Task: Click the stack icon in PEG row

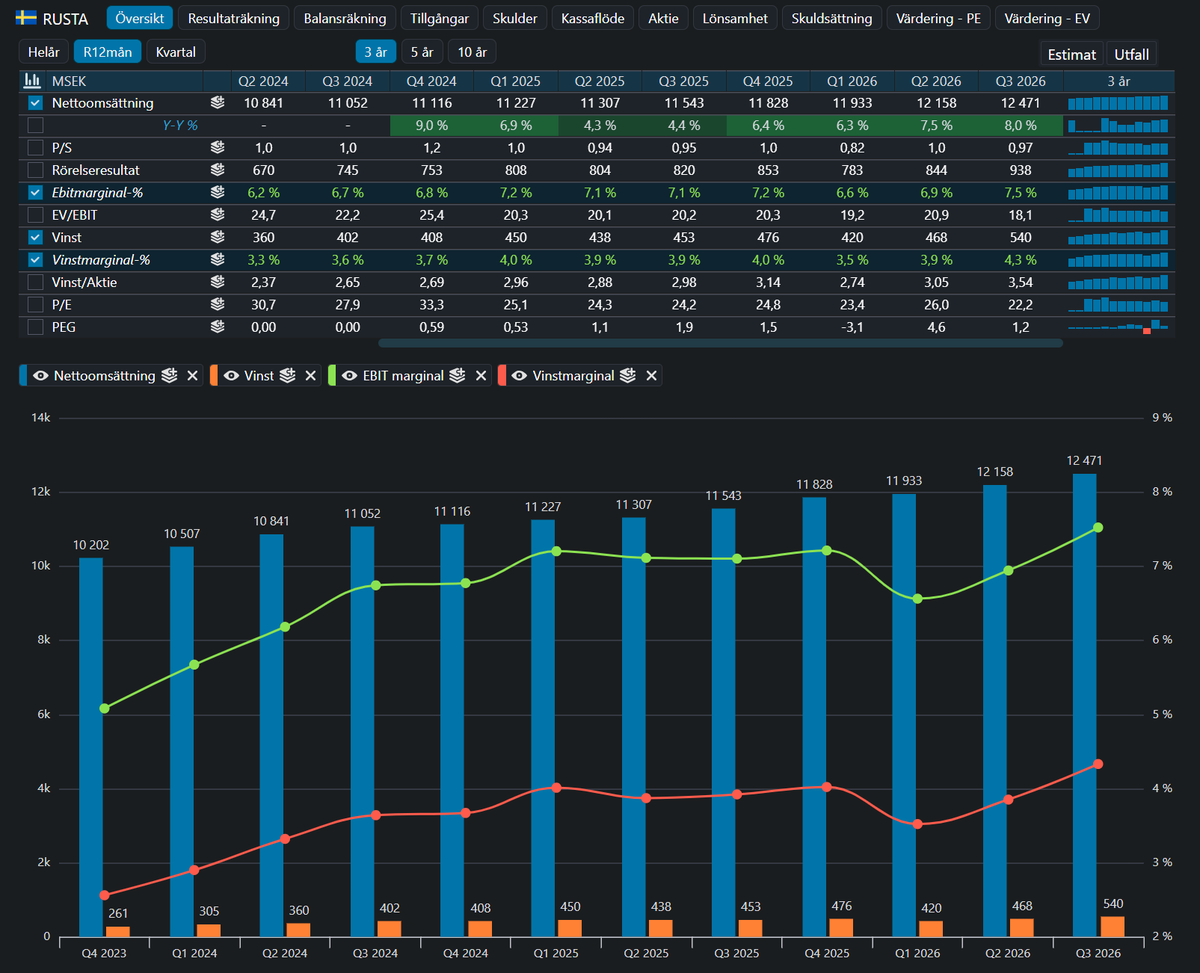Action: (x=217, y=326)
